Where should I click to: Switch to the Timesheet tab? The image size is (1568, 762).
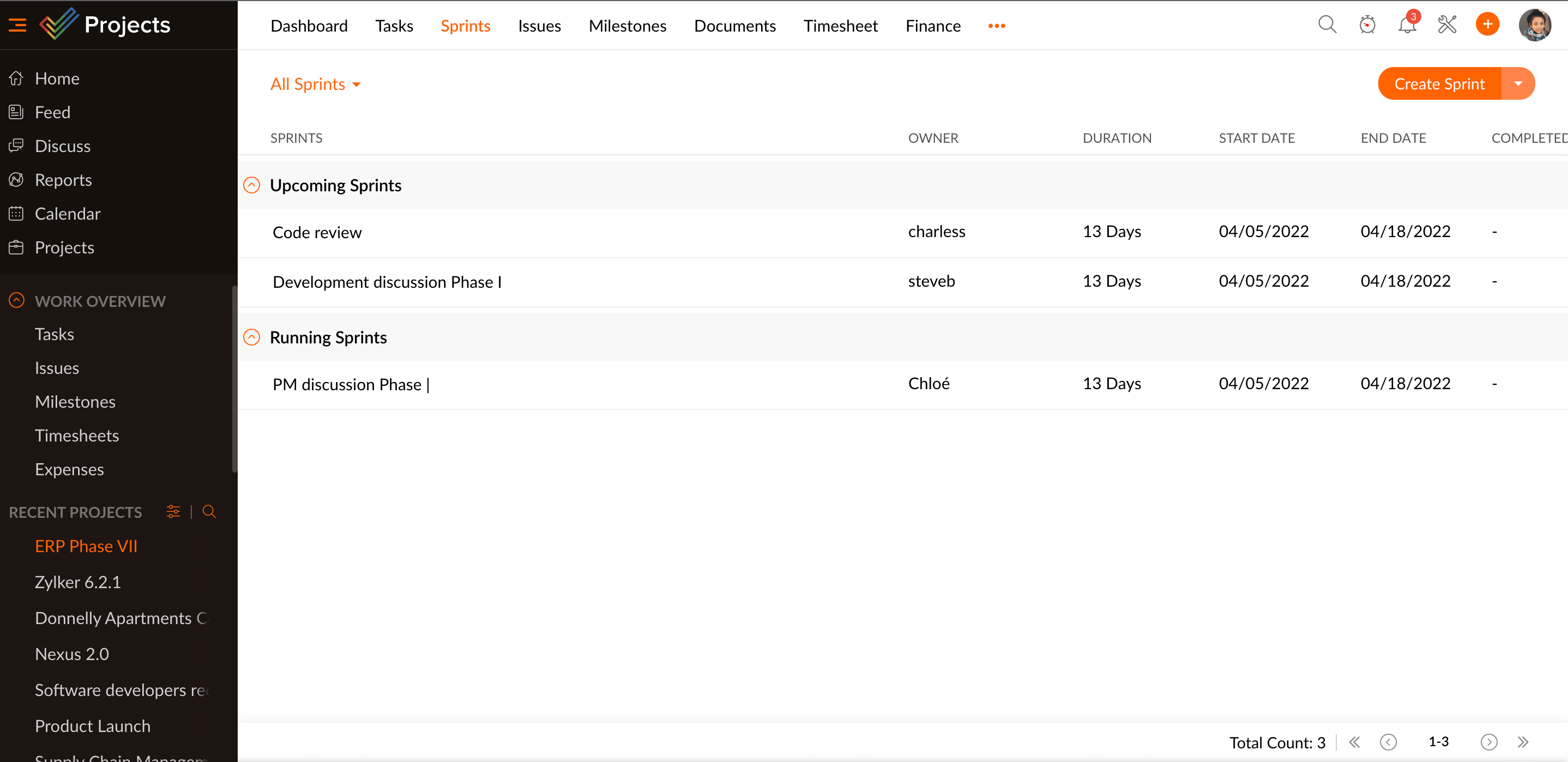840,26
